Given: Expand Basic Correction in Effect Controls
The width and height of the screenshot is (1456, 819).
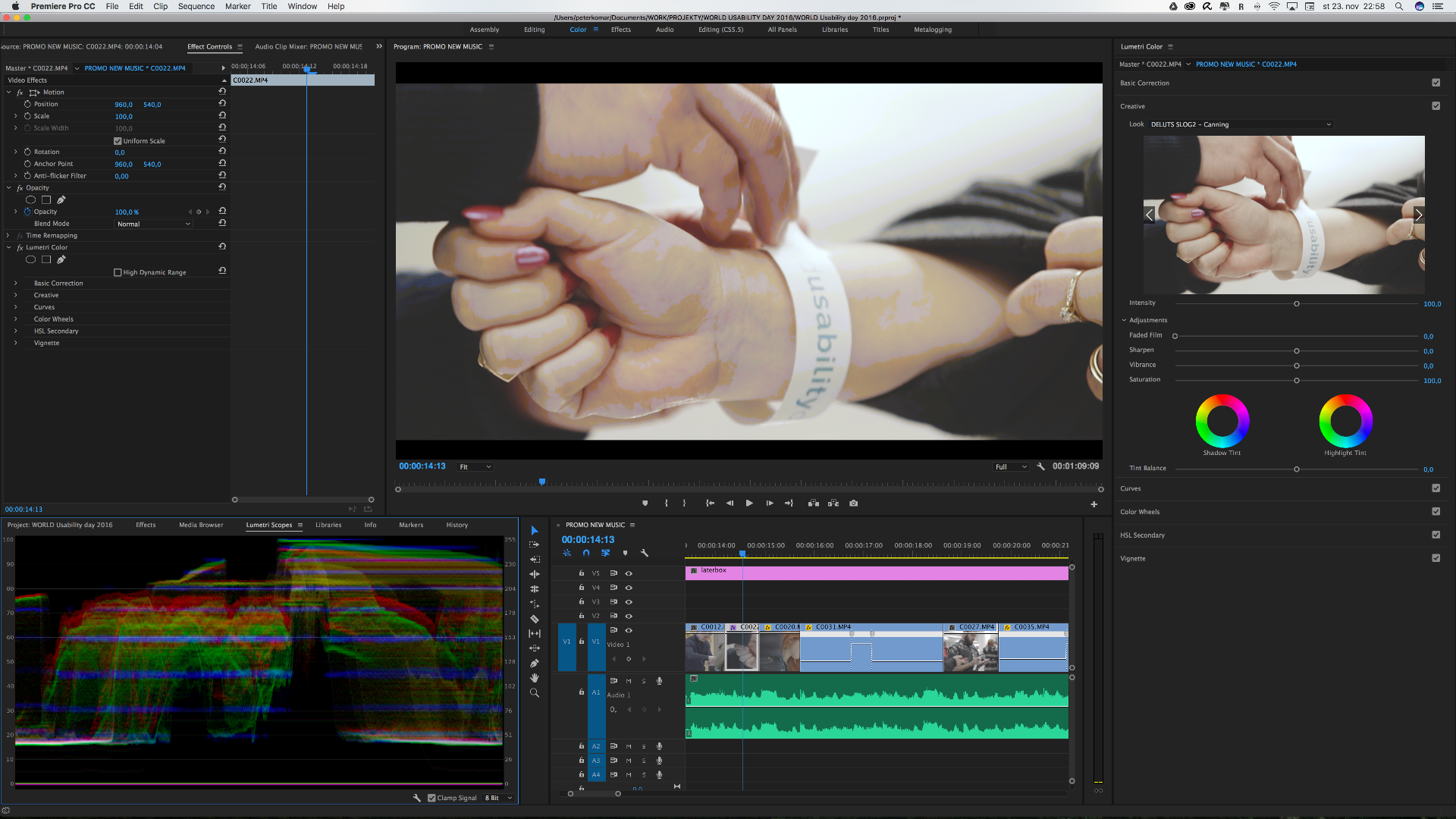Looking at the screenshot, I should pos(15,283).
